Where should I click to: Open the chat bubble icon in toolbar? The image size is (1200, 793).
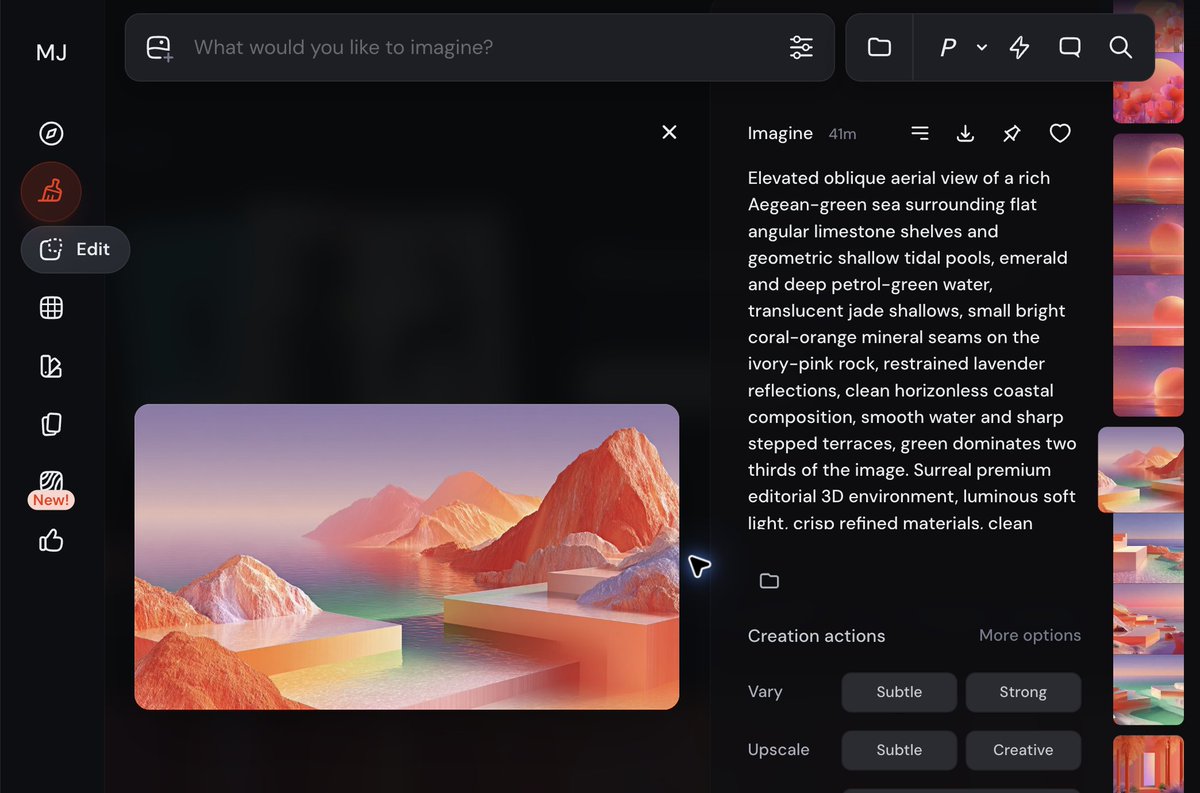[1070, 47]
